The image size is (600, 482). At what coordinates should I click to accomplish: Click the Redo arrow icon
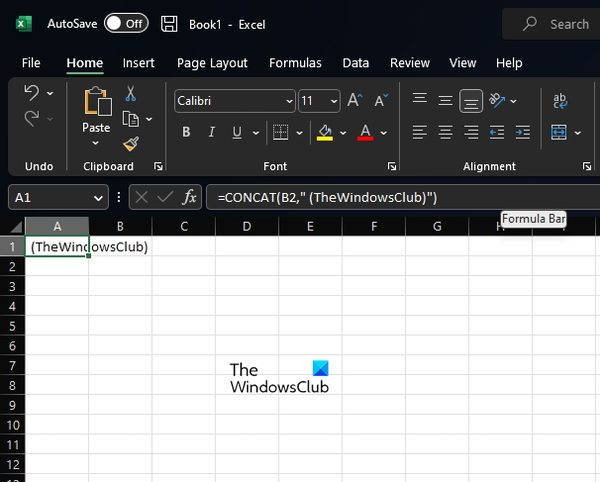click(x=32, y=118)
